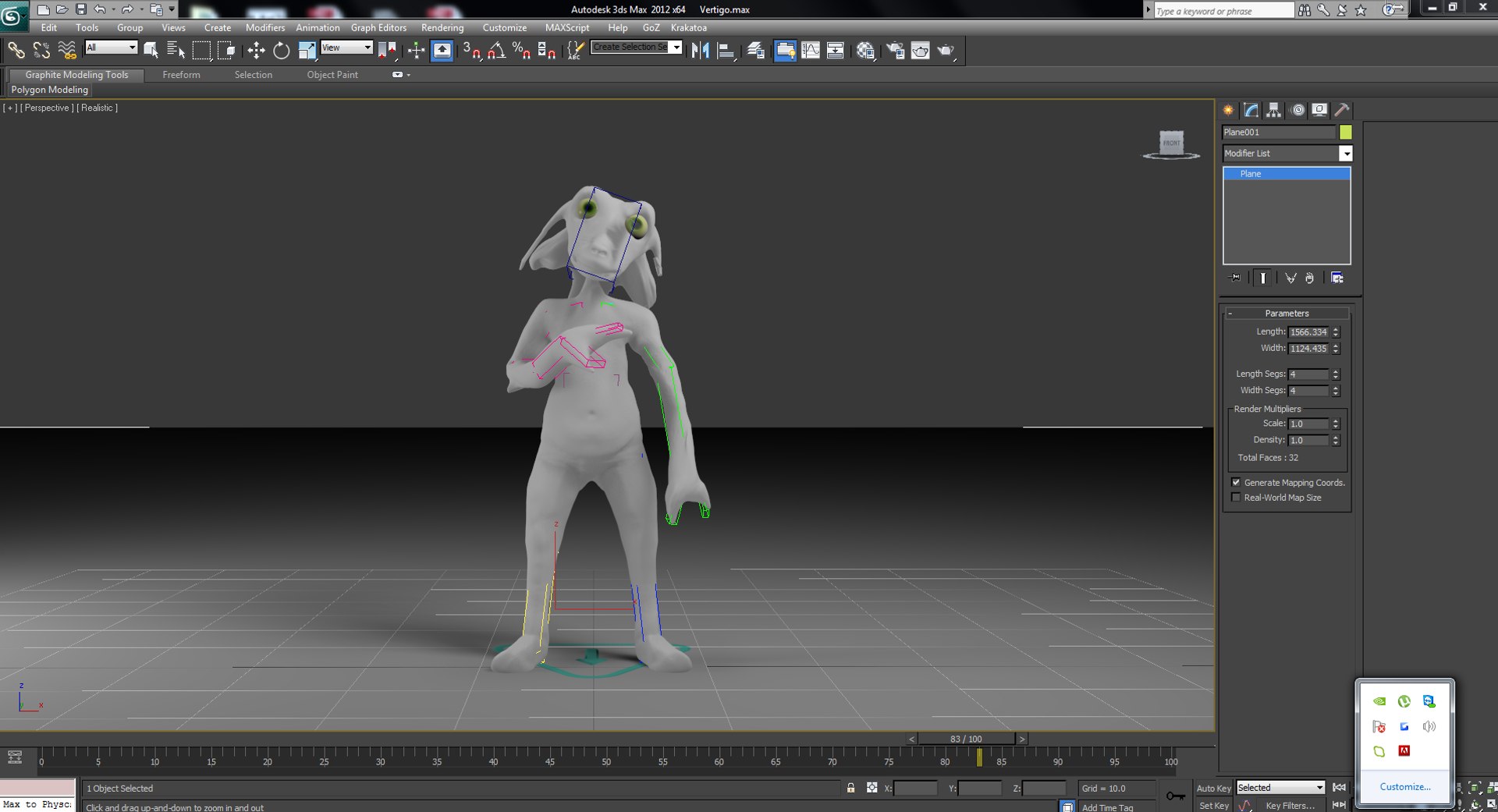Toggle Auto Key animation mode

[x=1213, y=789]
